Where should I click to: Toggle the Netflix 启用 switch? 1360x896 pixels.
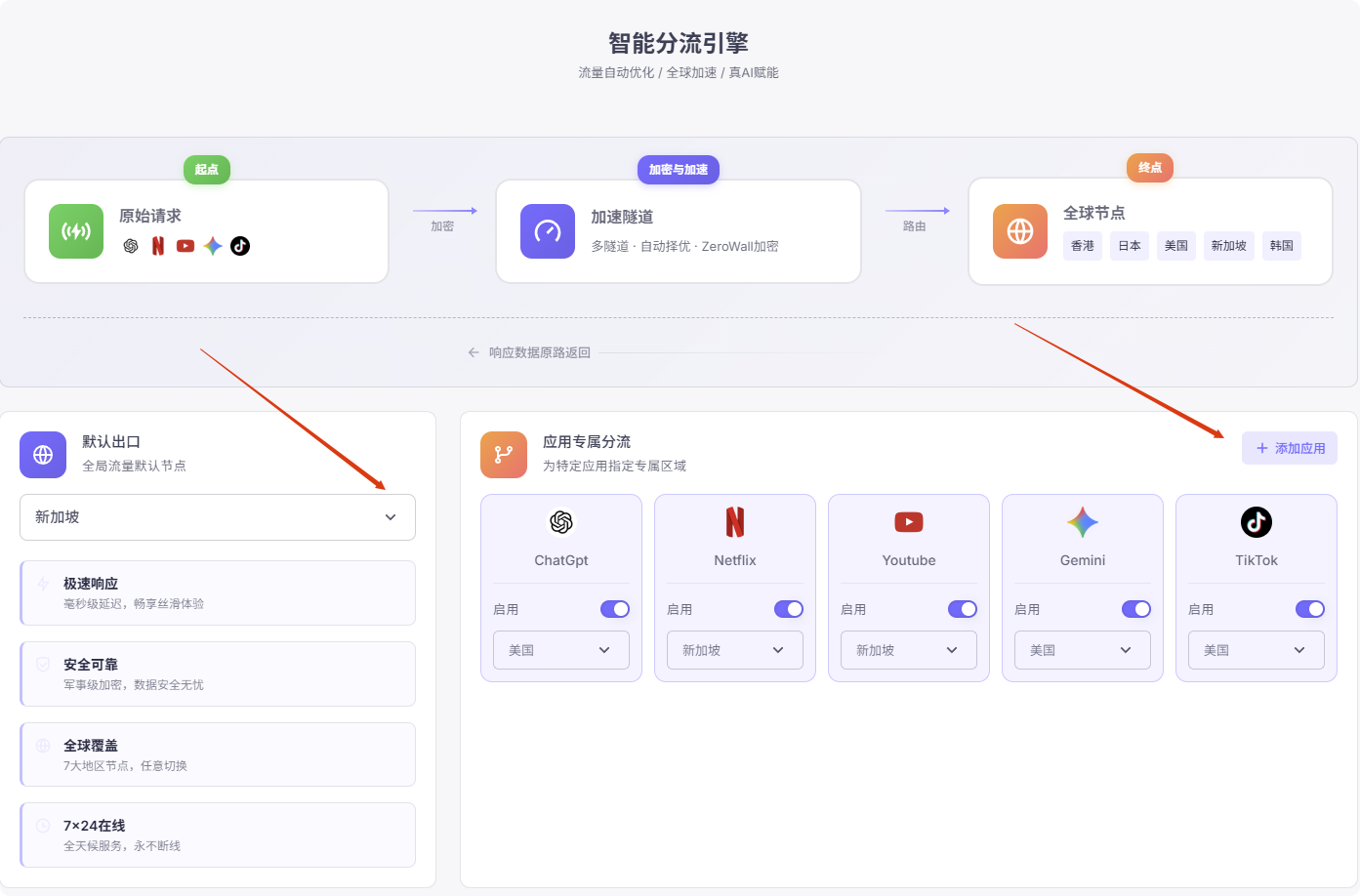pyautogui.click(x=789, y=609)
